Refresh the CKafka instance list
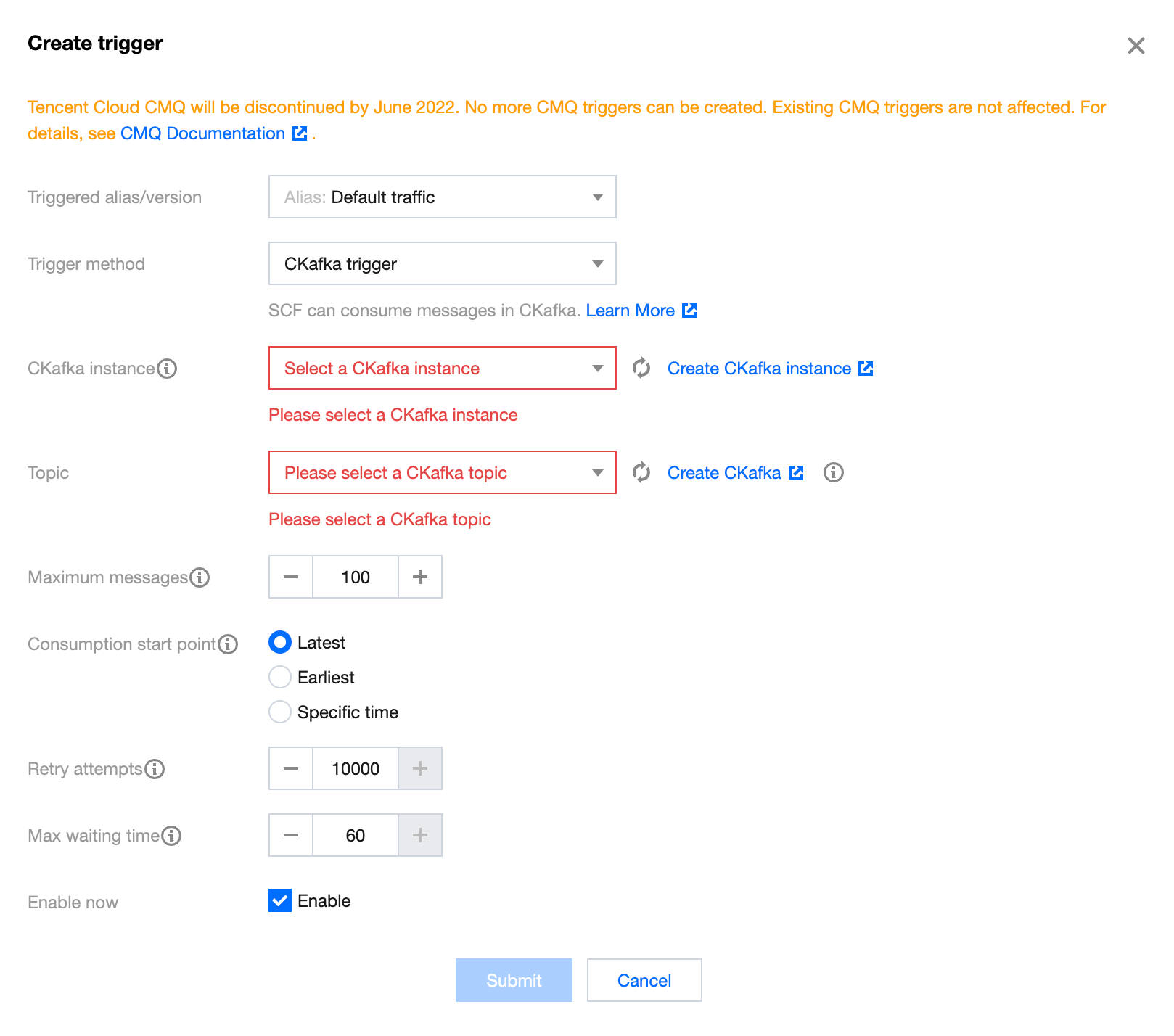The image size is (1174, 1036). click(641, 369)
